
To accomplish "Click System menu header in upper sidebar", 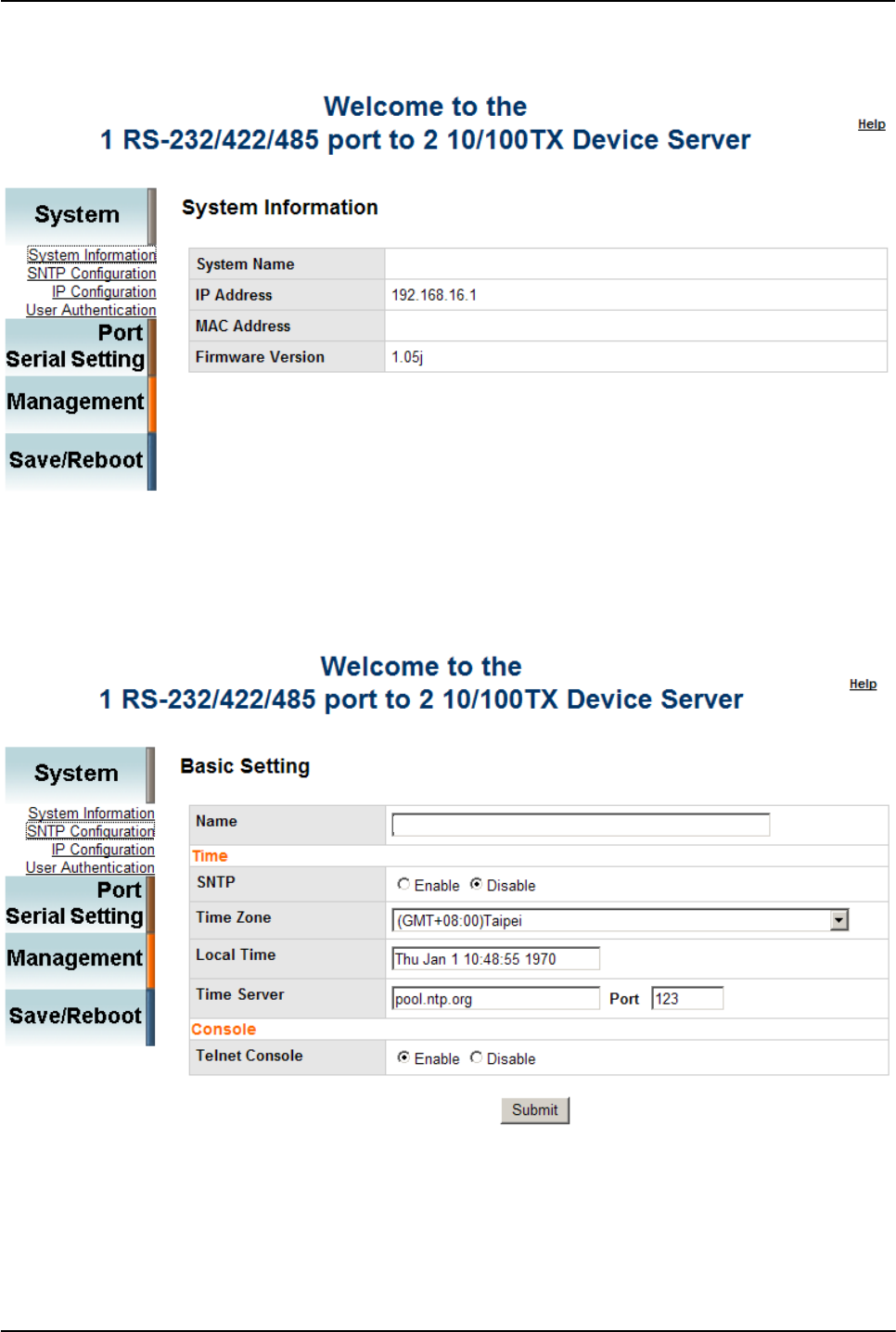I will click(81, 215).
